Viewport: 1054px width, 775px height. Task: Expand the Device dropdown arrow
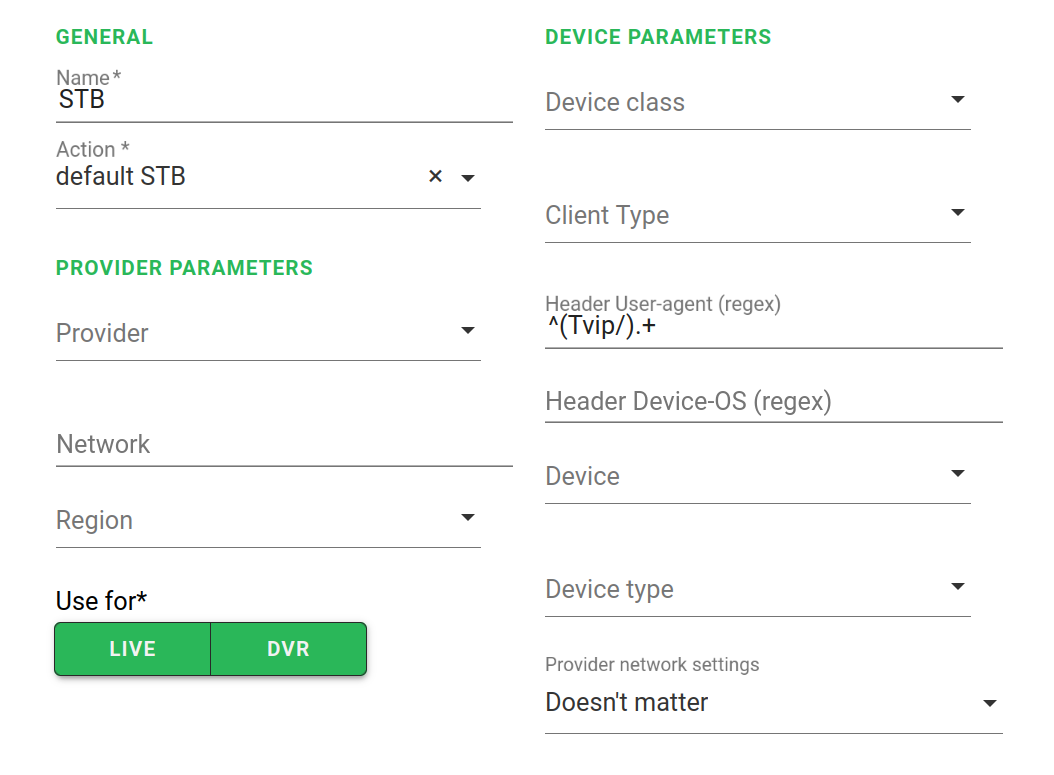957,474
